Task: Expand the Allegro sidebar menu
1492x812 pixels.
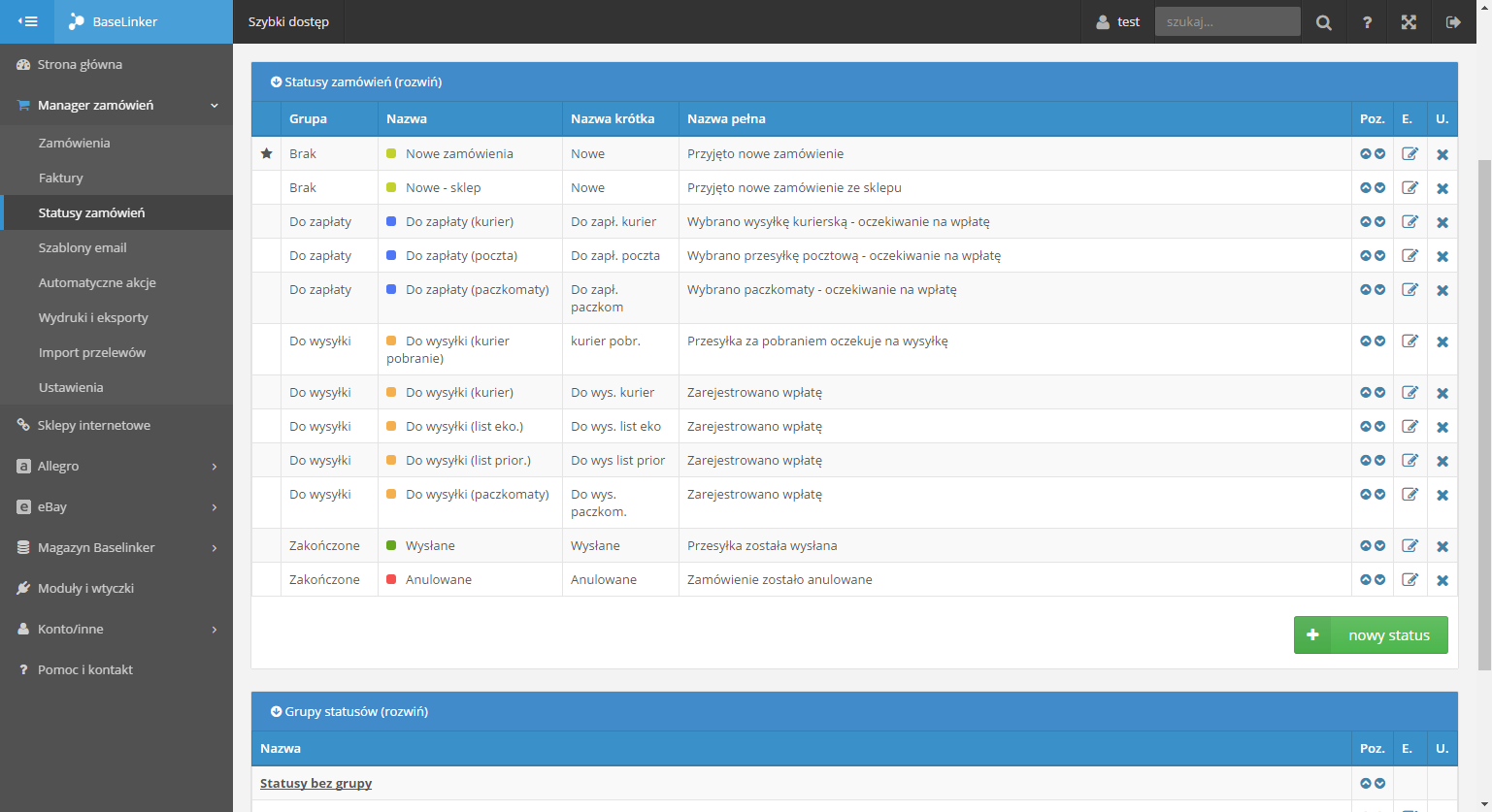Action: (x=116, y=466)
